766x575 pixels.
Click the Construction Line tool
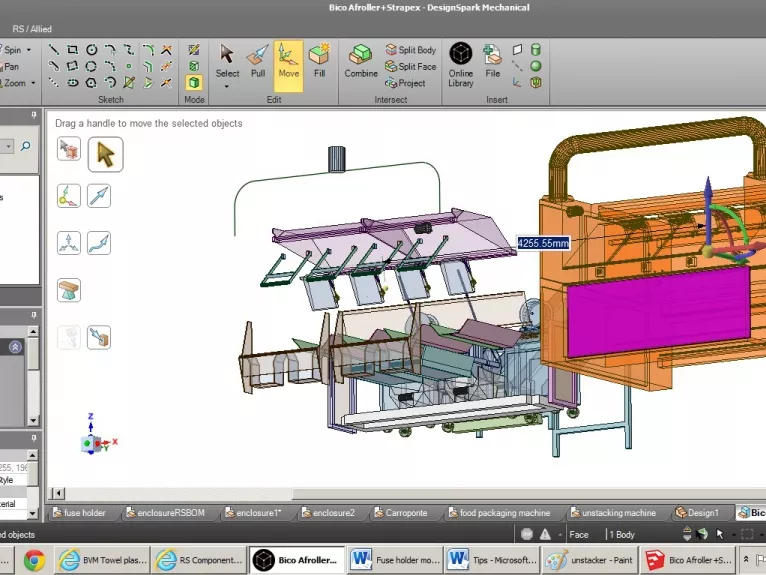(x=54, y=83)
